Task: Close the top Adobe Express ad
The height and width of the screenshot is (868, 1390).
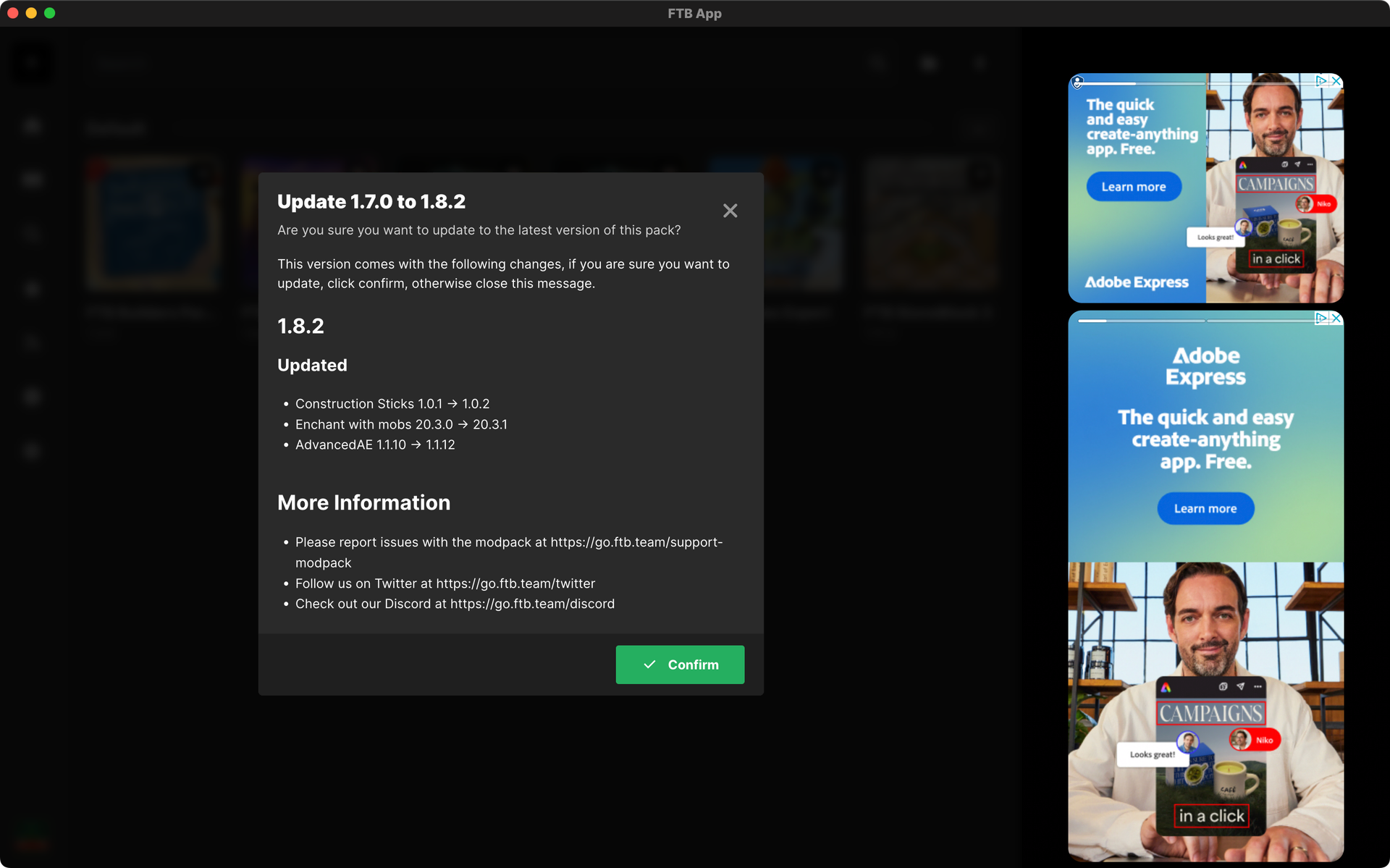Action: (x=1336, y=81)
